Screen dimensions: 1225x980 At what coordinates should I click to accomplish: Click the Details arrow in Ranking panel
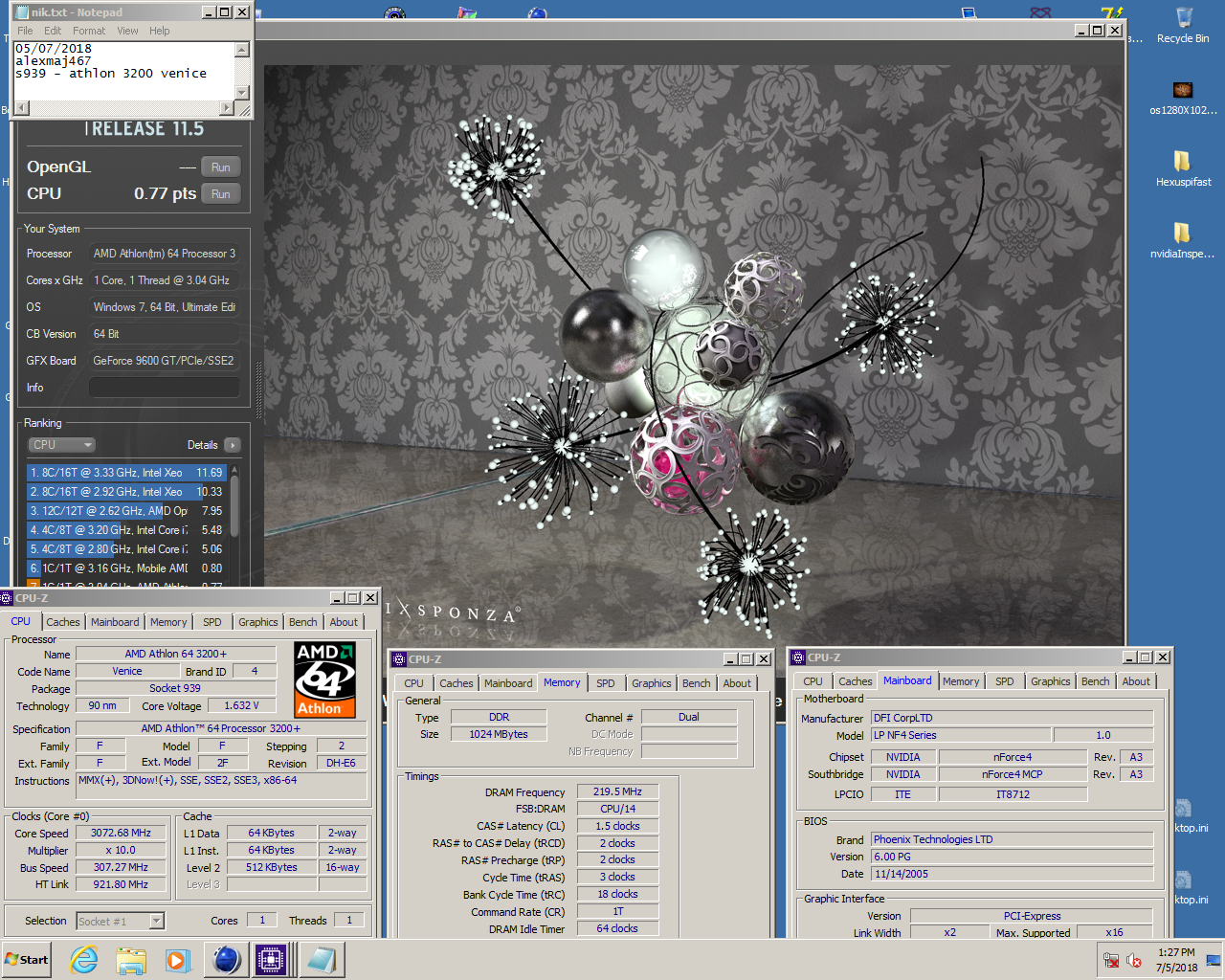233,445
